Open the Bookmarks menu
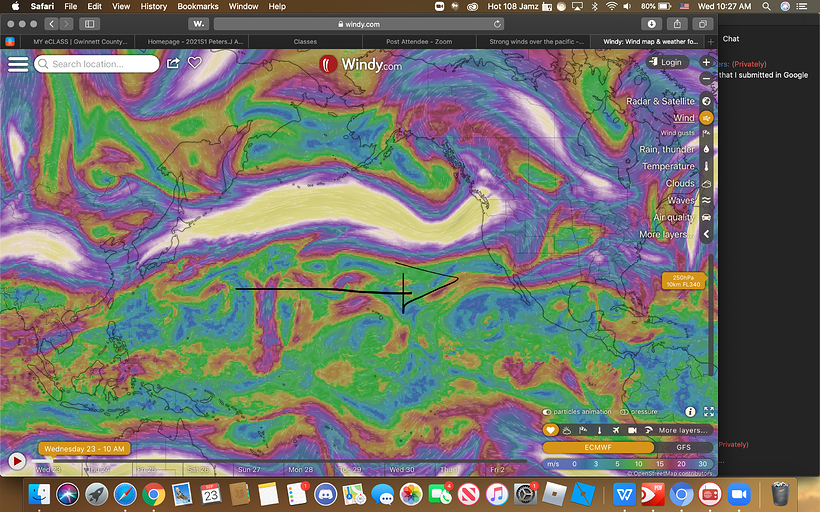This screenshot has width=820, height=512. 198,6
